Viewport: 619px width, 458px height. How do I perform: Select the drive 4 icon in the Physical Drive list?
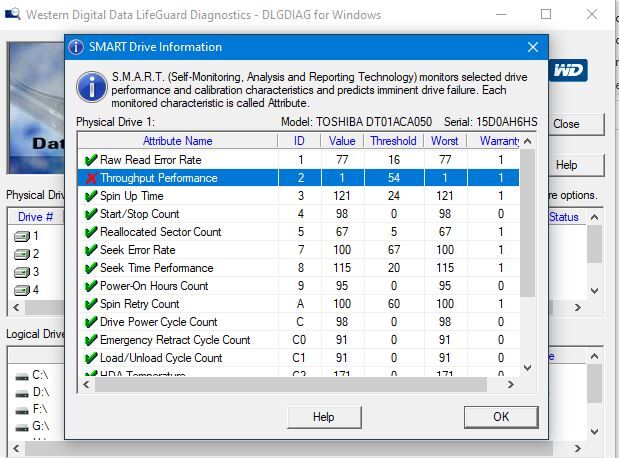(22, 290)
